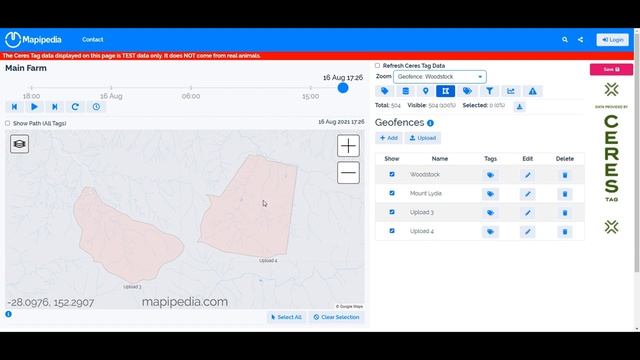
Task: Click the download icon beside Selected
Action: pyautogui.click(x=519, y=107)
